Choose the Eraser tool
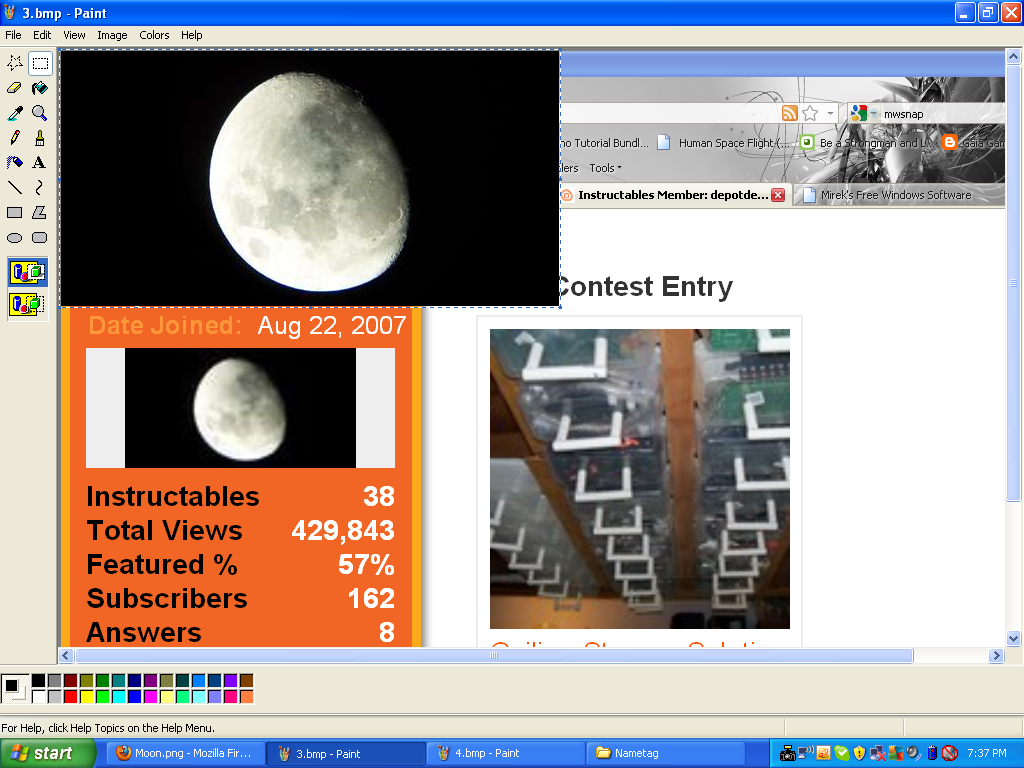This screenshot has height=768, width=1024. point(15,88)
